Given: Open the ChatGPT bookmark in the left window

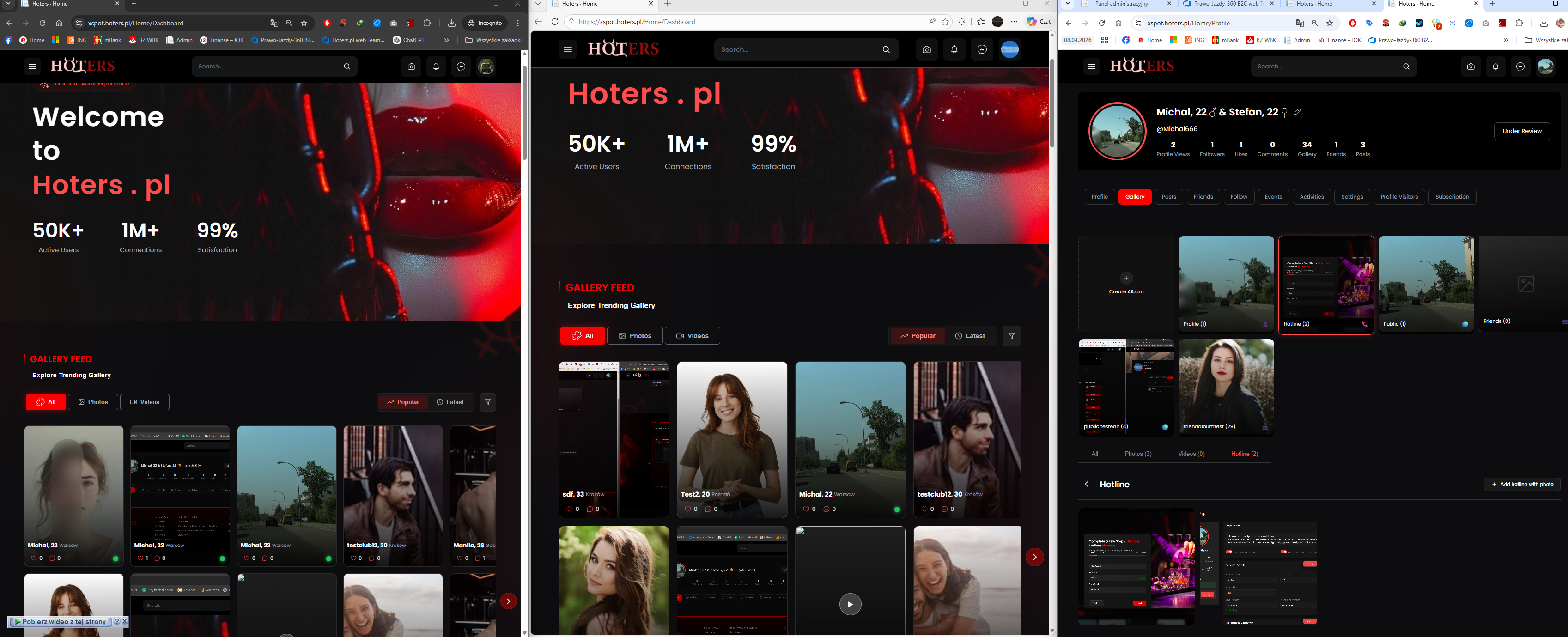Looking at the screenshot, I should click(409, 40).
